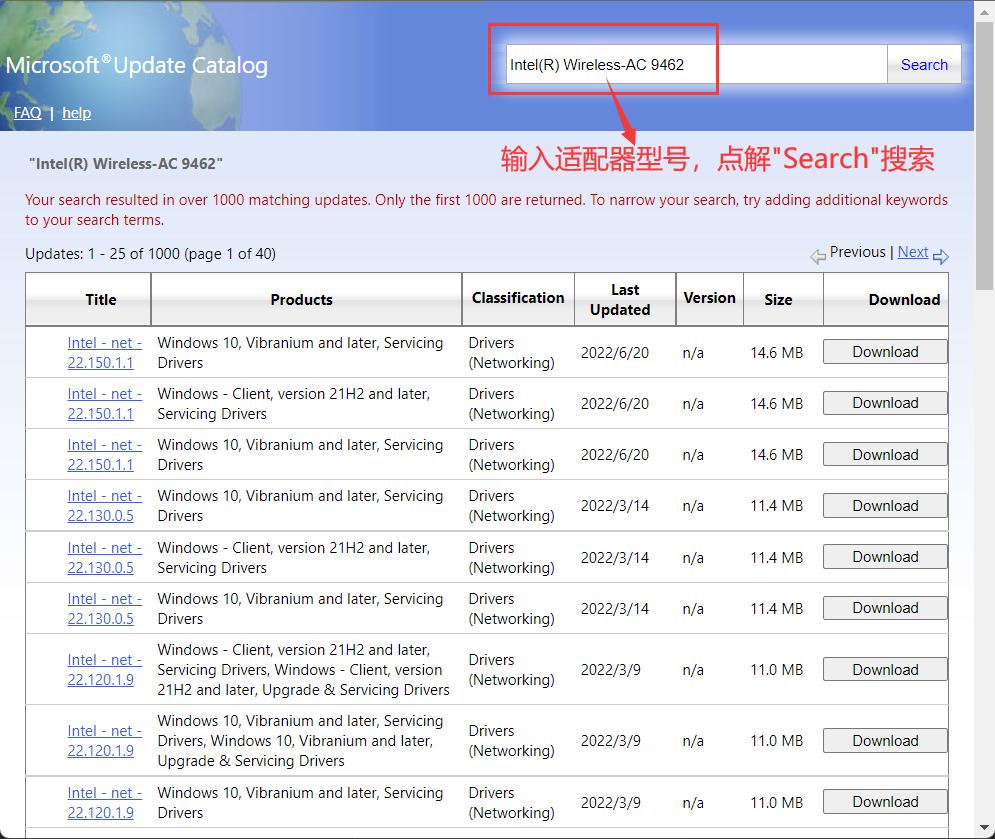
Task: Click the Classification column header
Action: click(517, 299)
